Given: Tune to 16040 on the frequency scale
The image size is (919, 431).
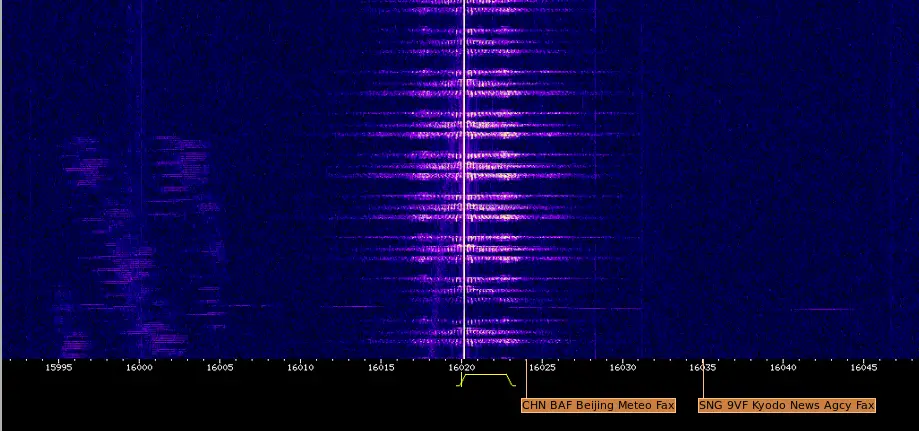Looking at the screenshot, I should point(783,368).
